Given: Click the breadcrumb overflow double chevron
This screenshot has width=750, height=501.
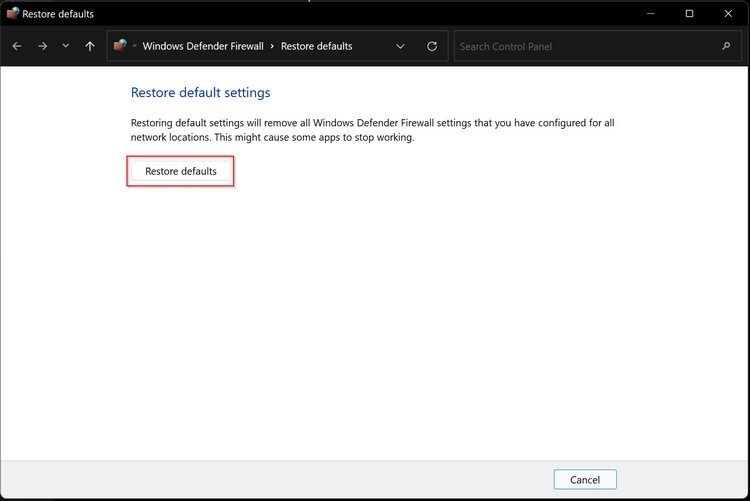Looking at the screenshot, I should [x=135, y=46].
